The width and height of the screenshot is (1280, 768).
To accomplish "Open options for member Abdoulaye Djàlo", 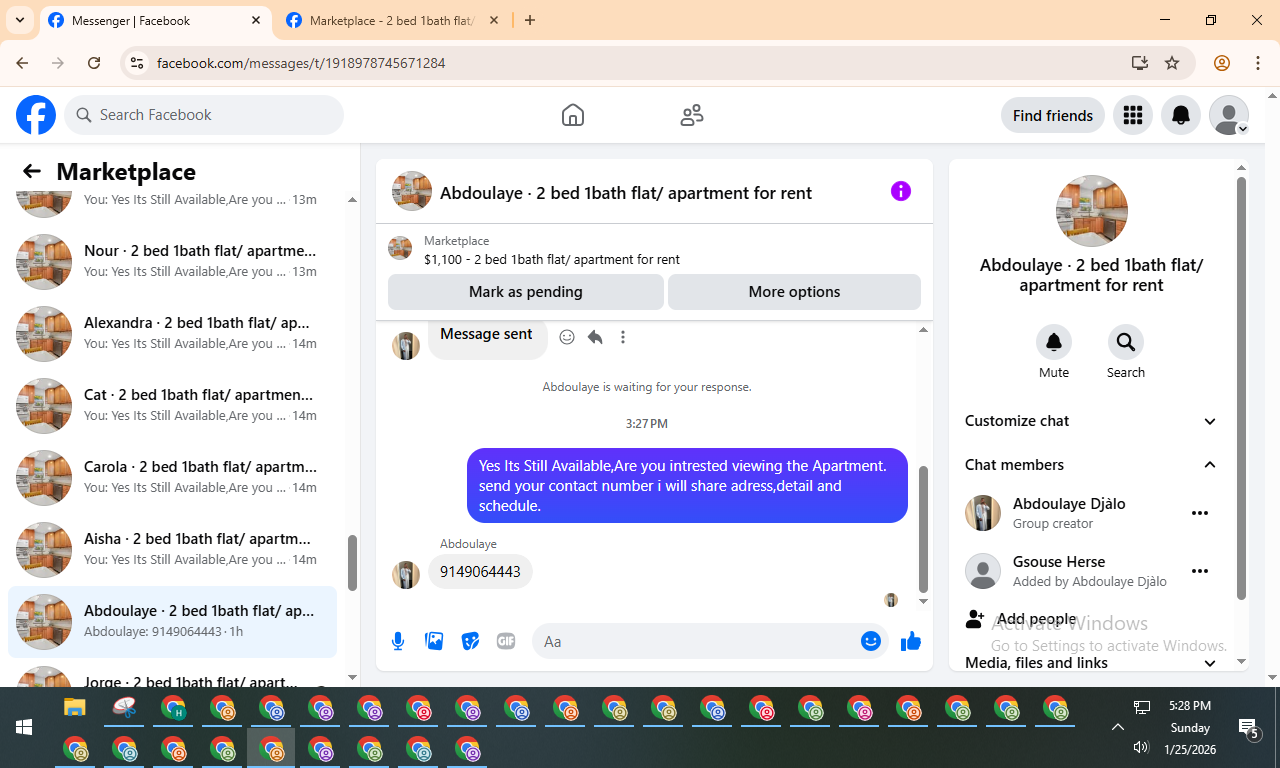I will coord(1200,513).
